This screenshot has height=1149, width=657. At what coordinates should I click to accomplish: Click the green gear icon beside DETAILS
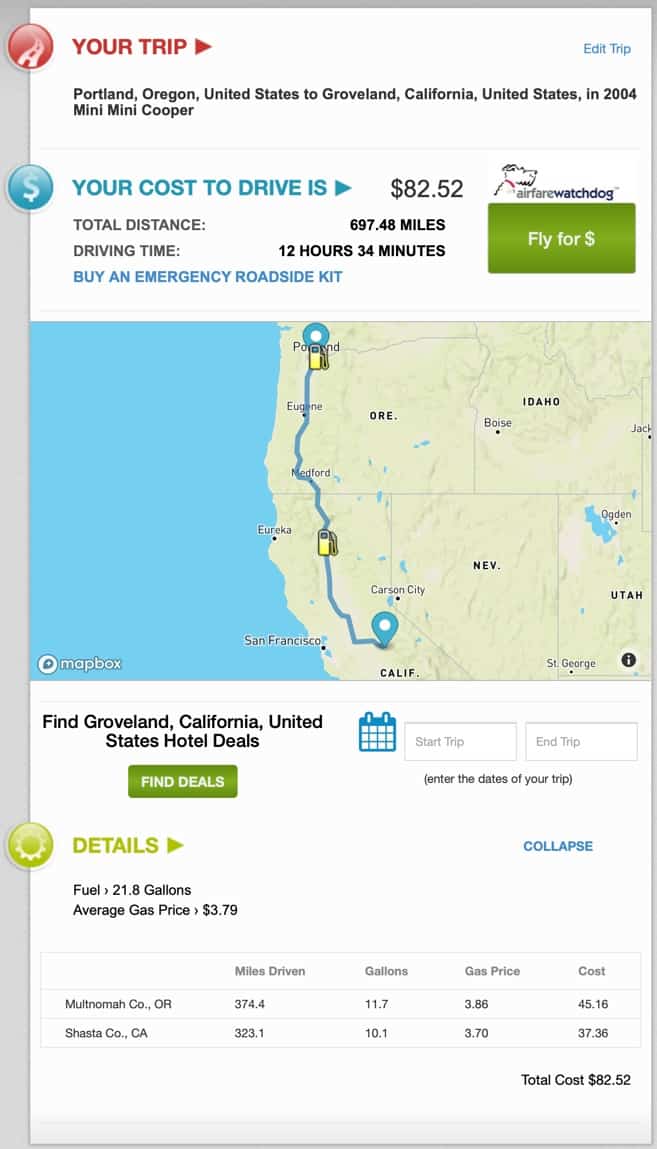pos(30,845)
